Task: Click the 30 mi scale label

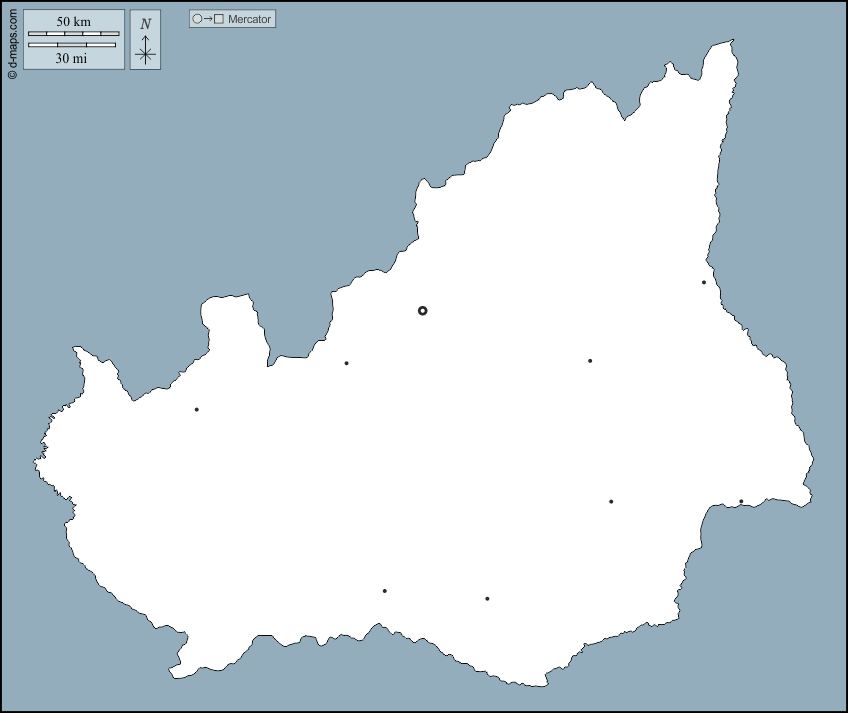Action: coord(71,58)
